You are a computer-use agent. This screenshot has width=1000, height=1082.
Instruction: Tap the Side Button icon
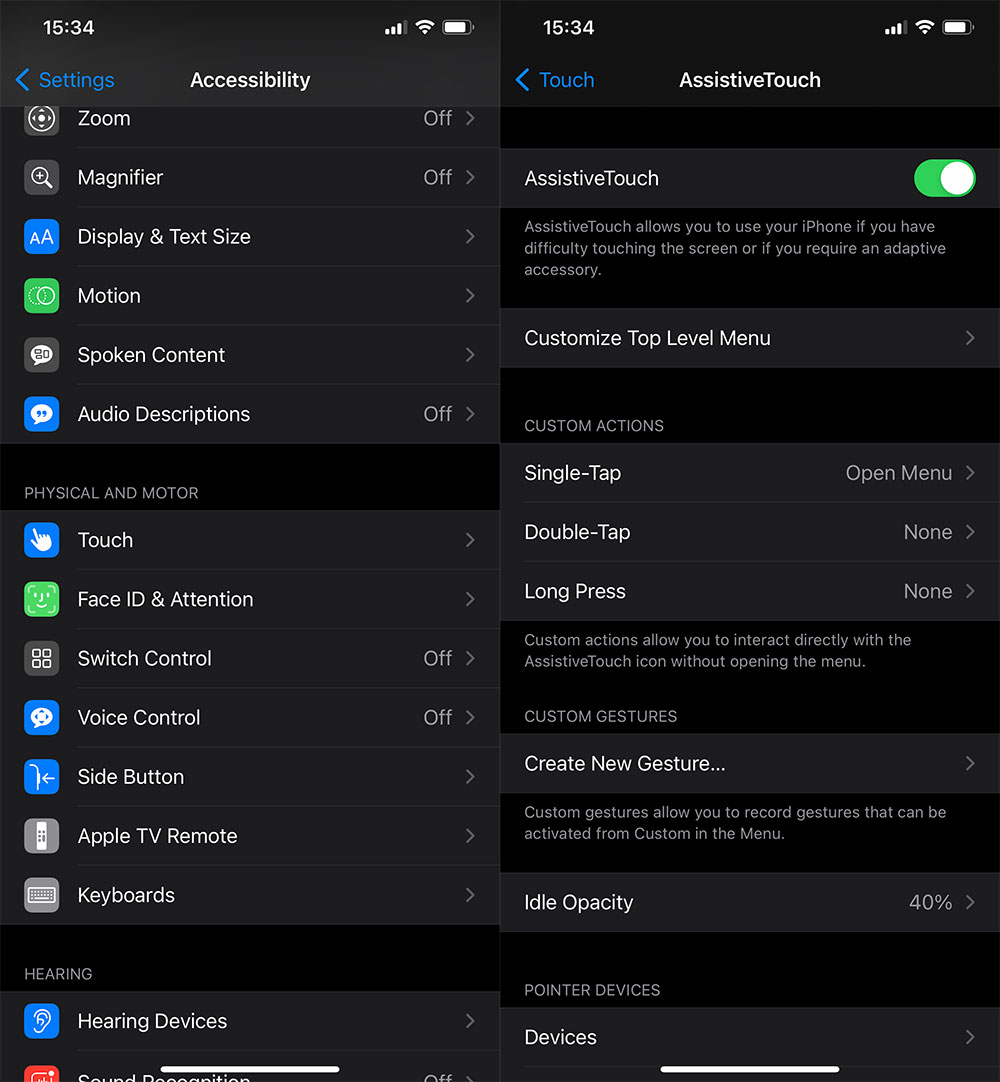41,777
